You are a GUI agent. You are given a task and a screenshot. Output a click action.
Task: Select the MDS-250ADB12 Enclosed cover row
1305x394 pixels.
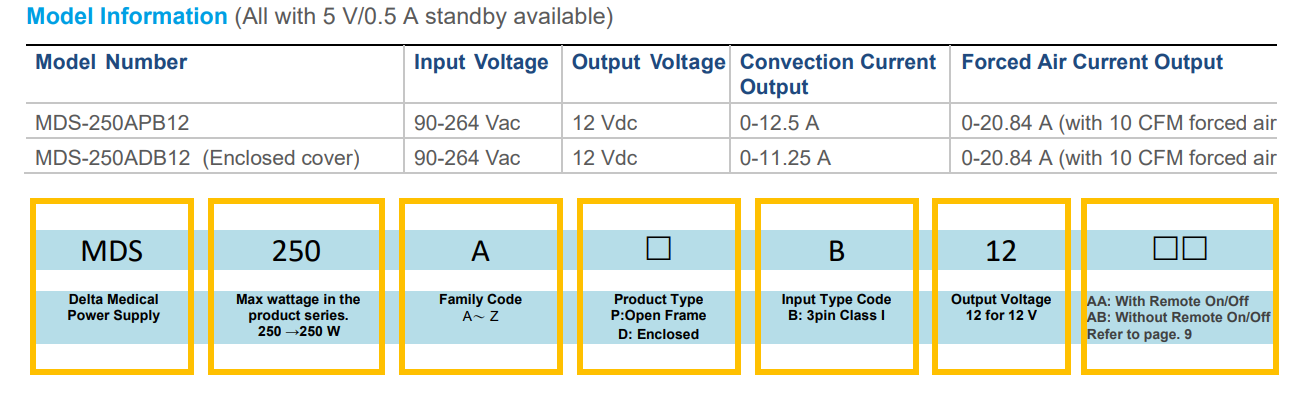pyautogui.click(x=652, y=158)
